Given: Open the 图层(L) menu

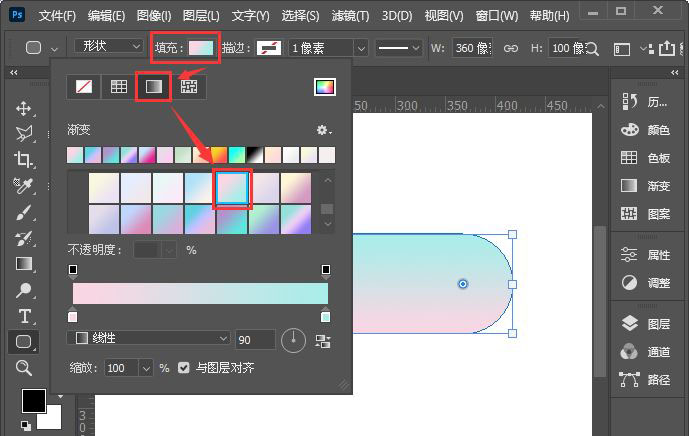Looking at the screenshot, I should [201, 16].
